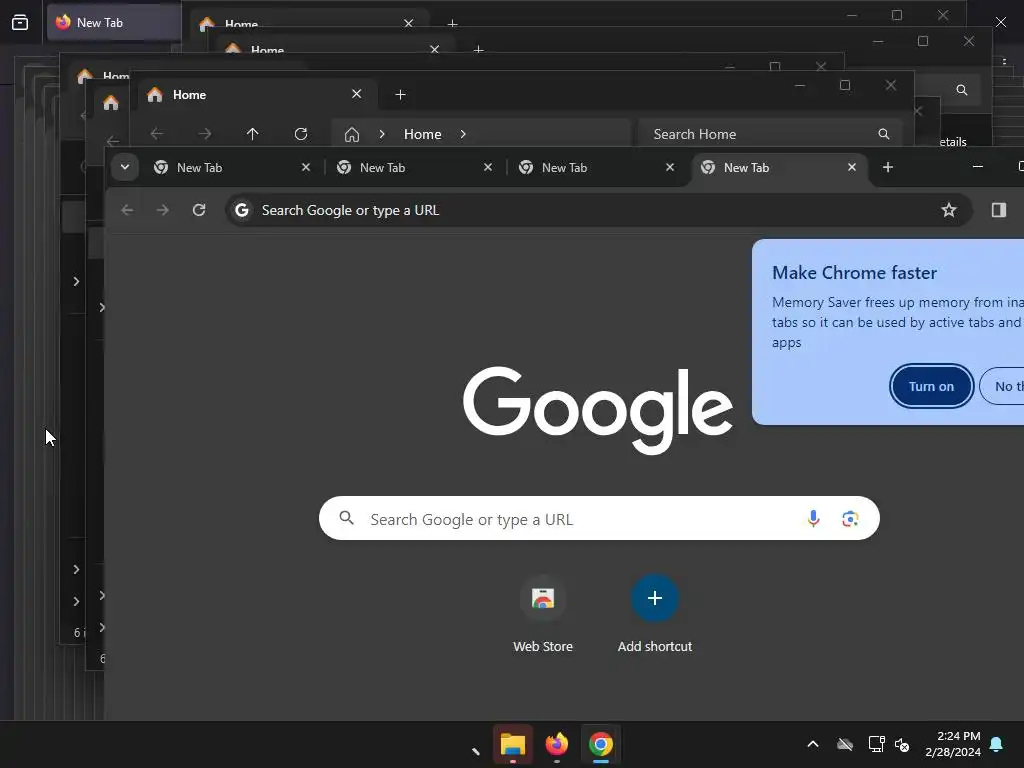Image resolution: width=1024 pixels, height=768 pixels.
Task: Open the taskbar clock and date
Action: [953, 744]
